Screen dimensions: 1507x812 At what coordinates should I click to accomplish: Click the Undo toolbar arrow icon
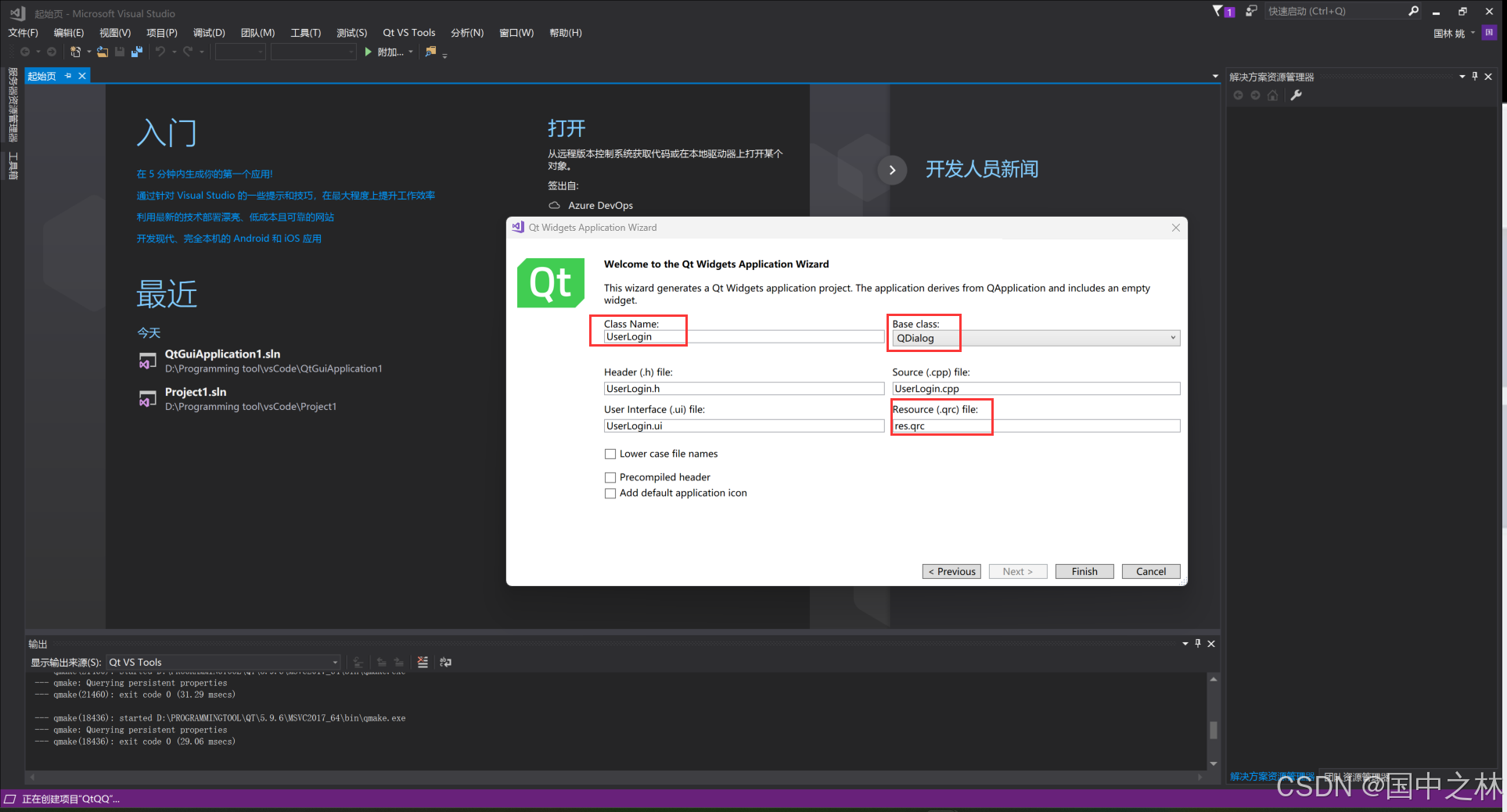(x=160, y=52)
